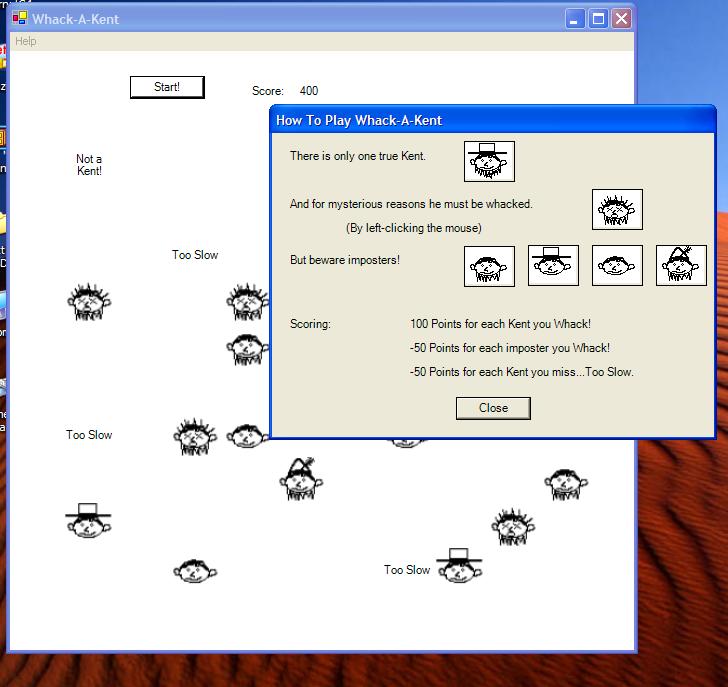The width and height of the screenshot is (728, 687).
Task: Click the Whack-A-Kent title bar application icon
Action: [x=20, y=19]
